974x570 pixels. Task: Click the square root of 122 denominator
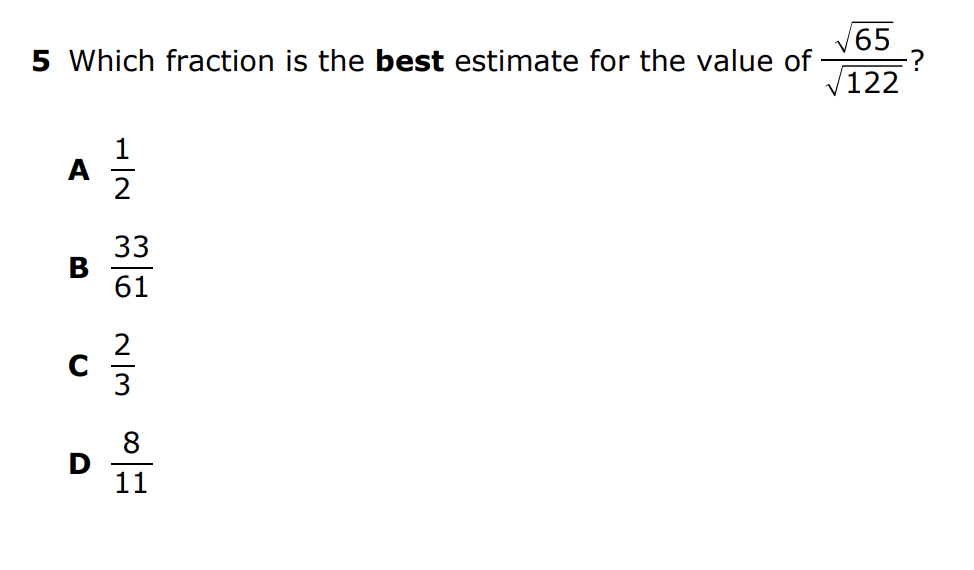(x=863, y=84)
